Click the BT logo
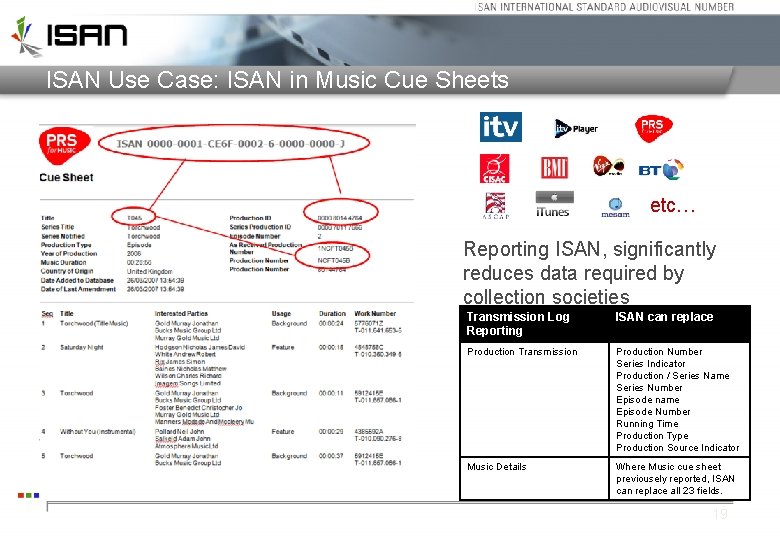The image size is (780, 540). (661, 170)
